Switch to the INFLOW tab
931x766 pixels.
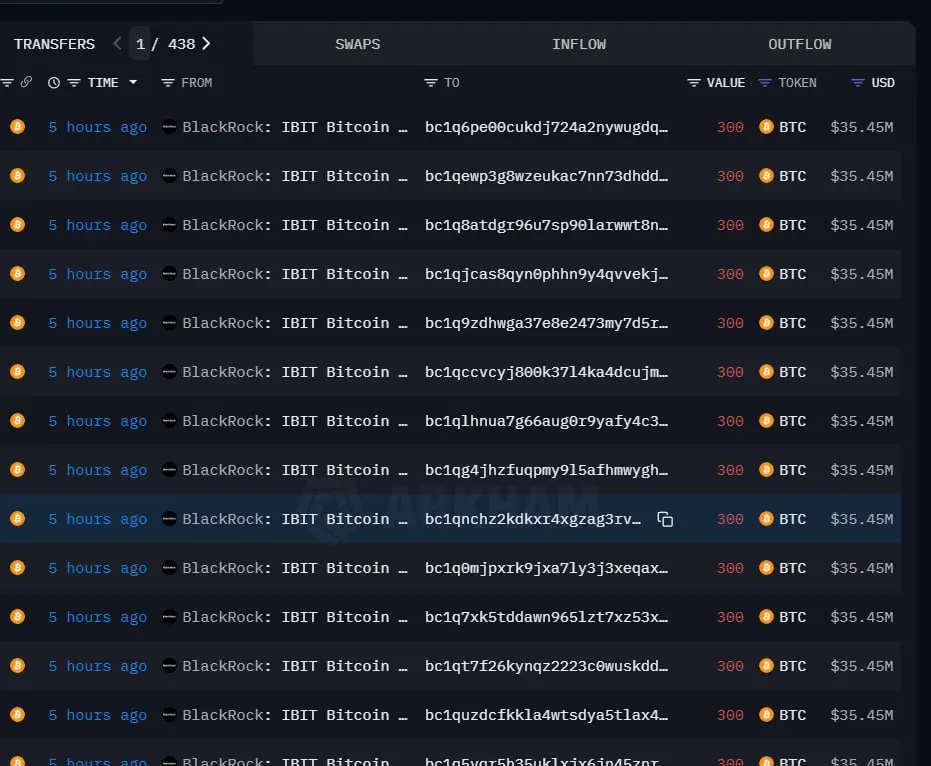[579, 44]
